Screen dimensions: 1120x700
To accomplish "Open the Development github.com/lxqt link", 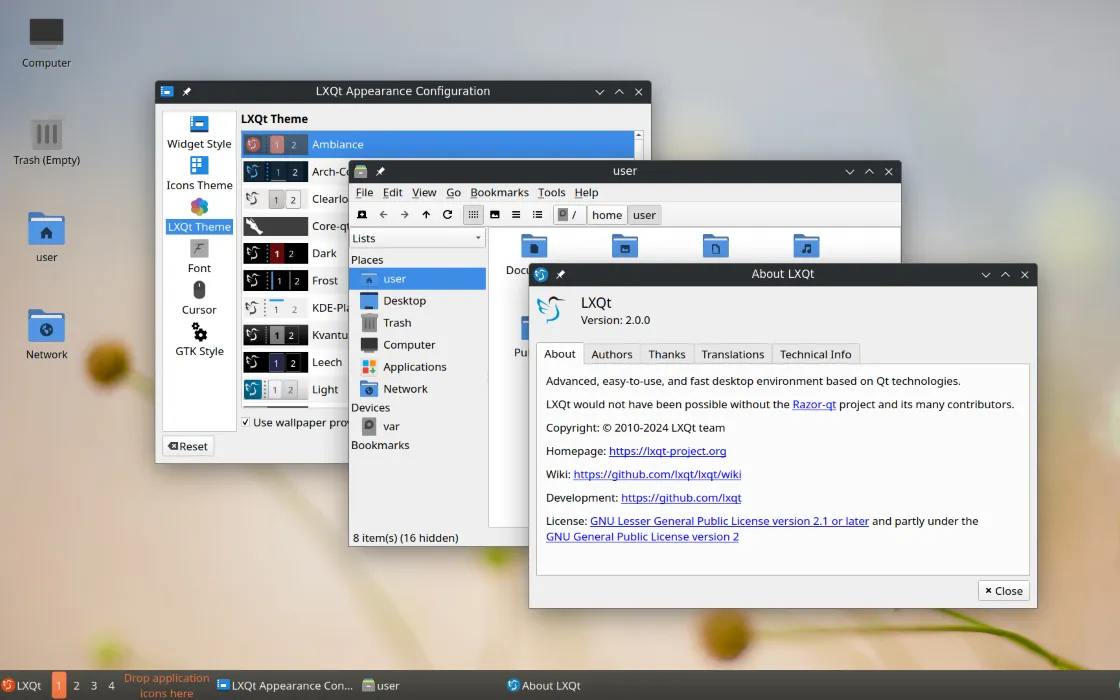I will tap(681, 498).
